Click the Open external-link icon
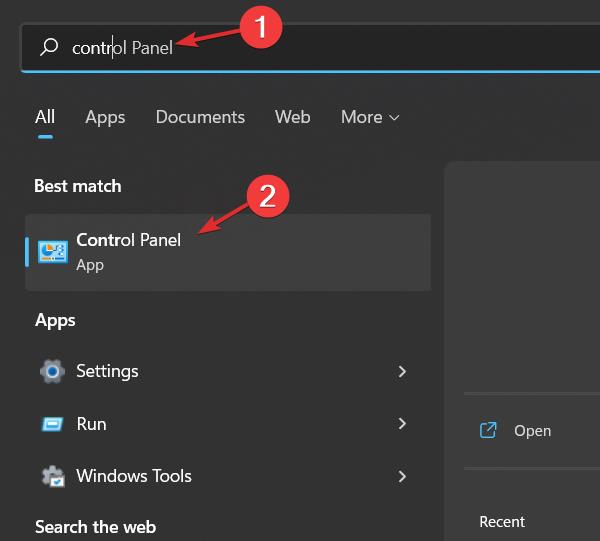600x541 pixels. pyautogui.click(x=488, y=430)
